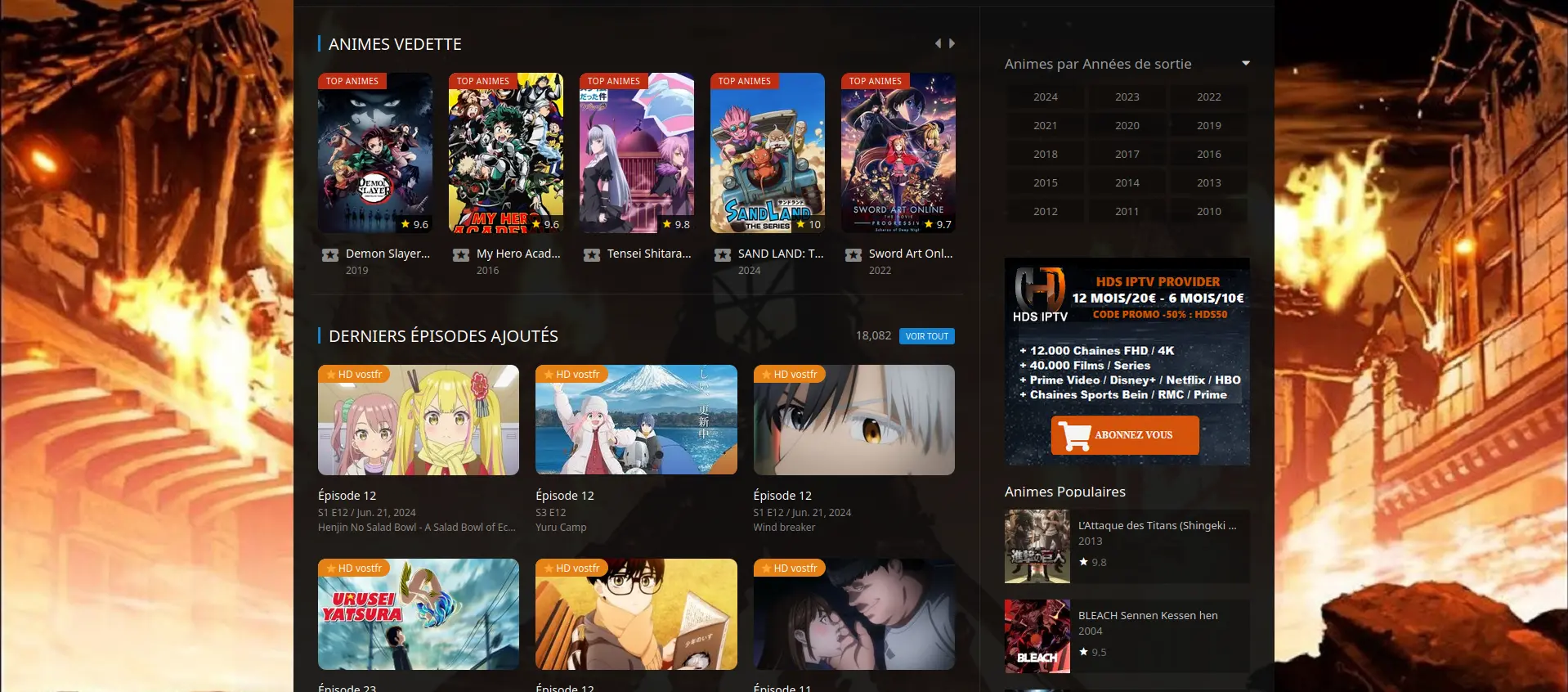The width and height of the screenshot is (1568, 692).
Task: Filter animes by year 2022
Action: [1209, 97]
